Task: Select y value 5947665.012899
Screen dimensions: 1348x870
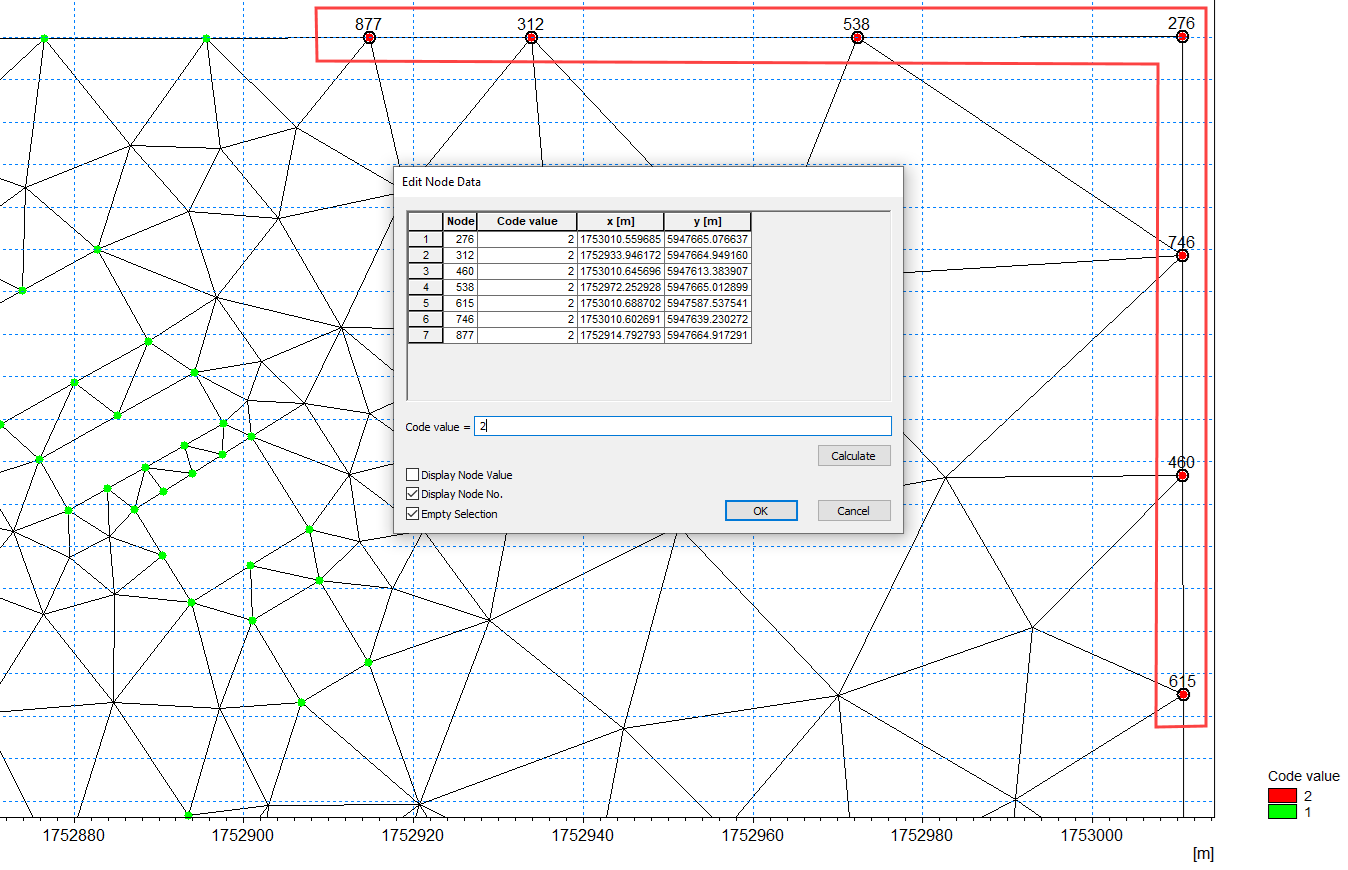Action: coord(707,288)
